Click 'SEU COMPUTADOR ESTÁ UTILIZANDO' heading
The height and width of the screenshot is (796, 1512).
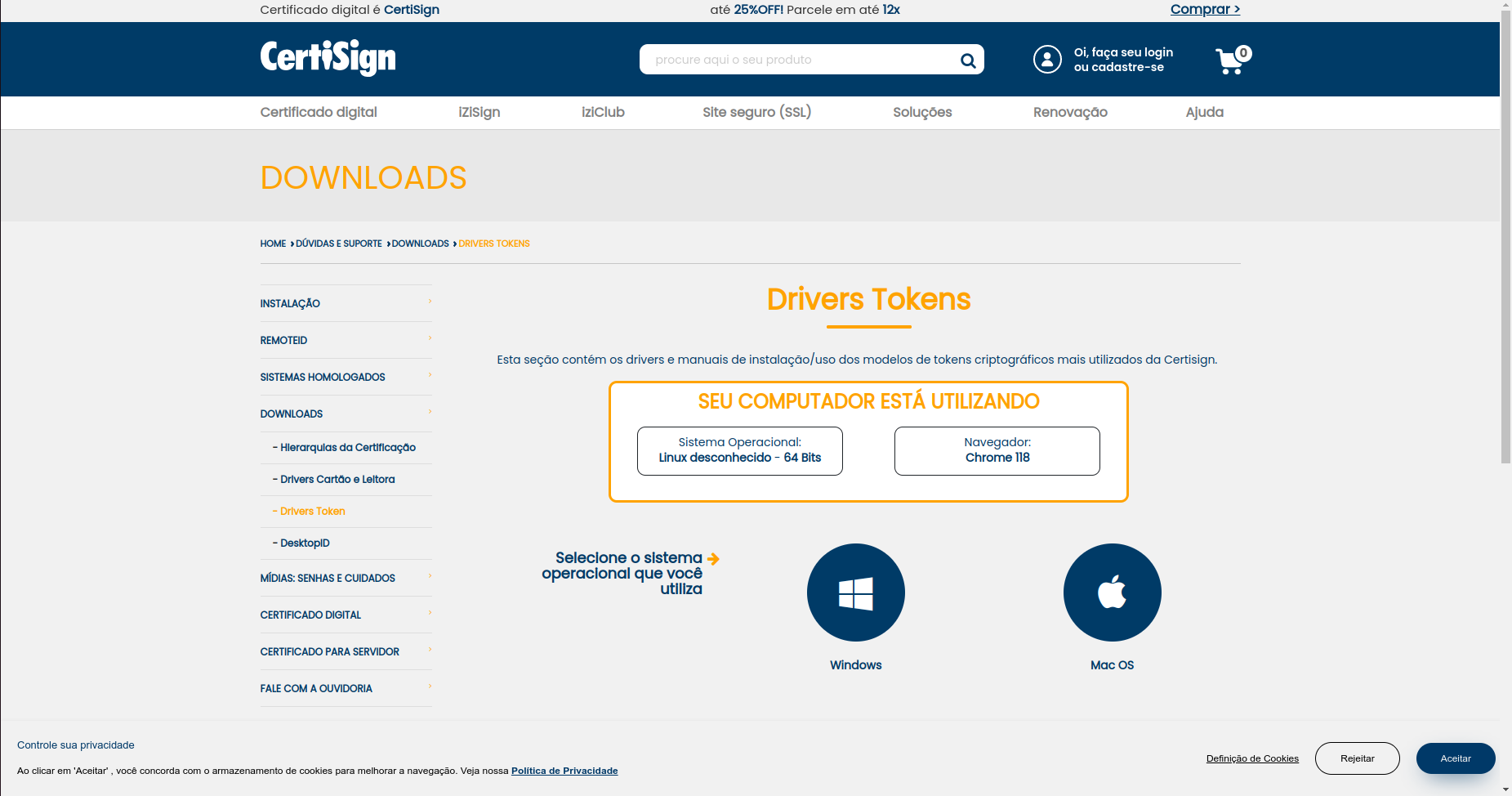coord(868,401)
